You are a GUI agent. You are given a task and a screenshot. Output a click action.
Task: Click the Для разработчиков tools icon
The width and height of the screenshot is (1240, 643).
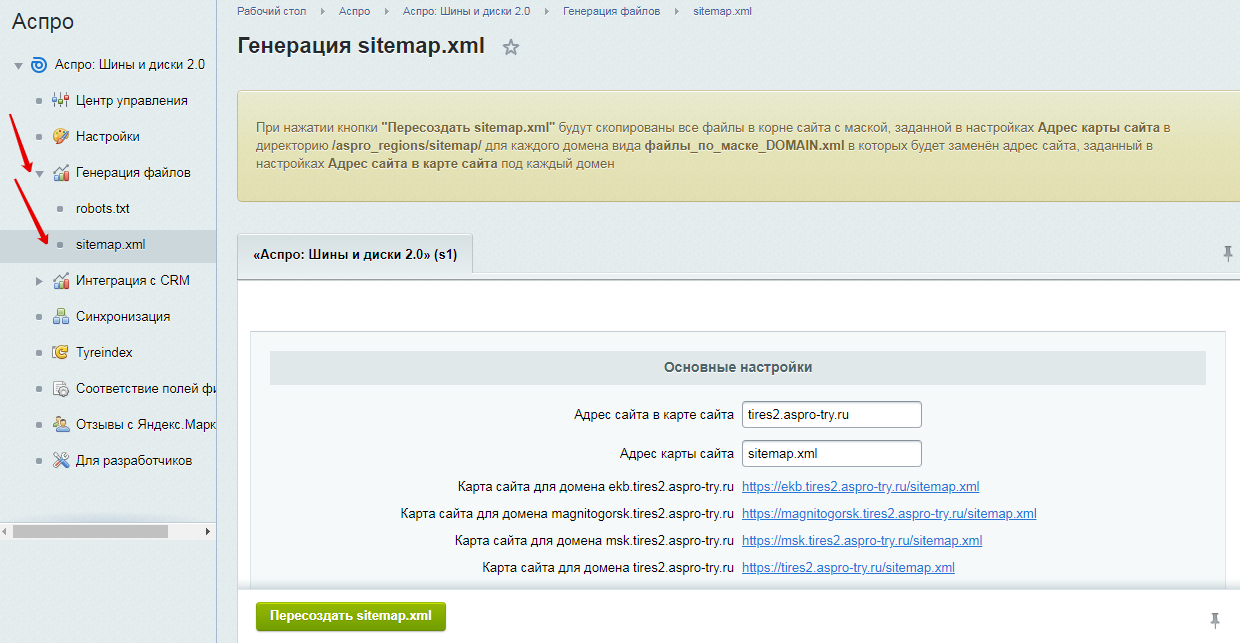tap(60, 461)
